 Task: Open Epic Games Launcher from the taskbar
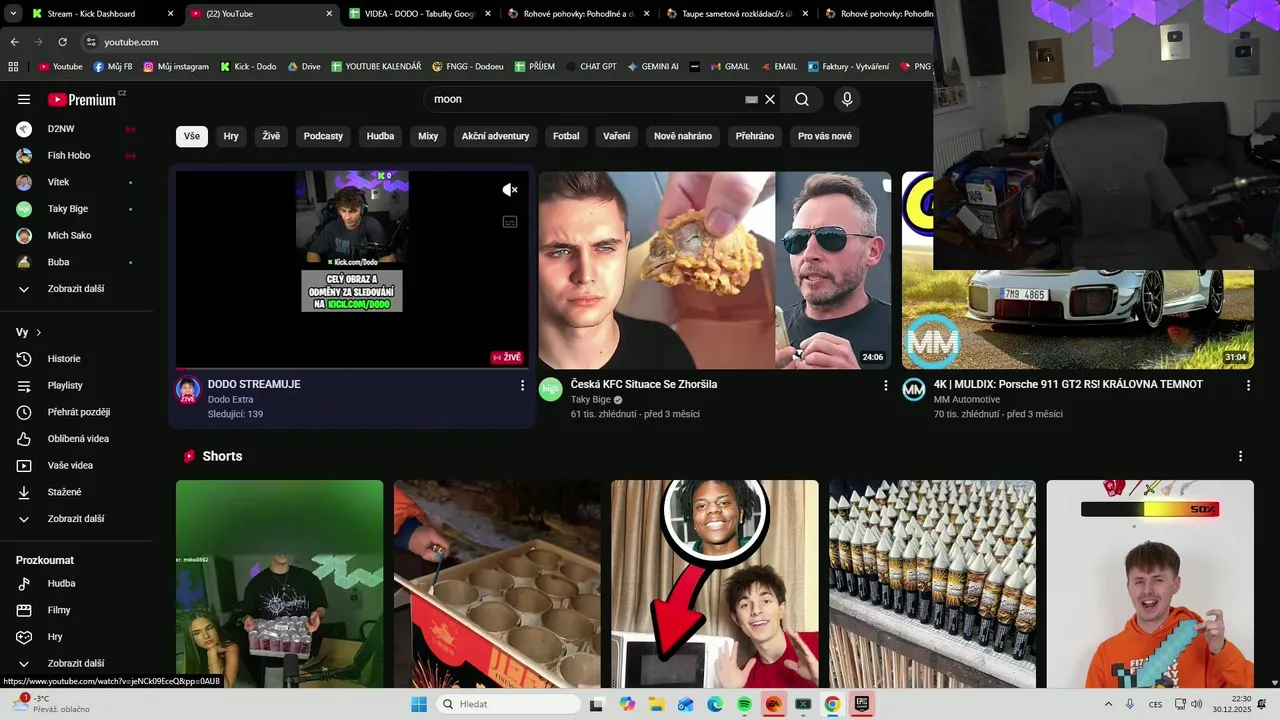[861, 704]
